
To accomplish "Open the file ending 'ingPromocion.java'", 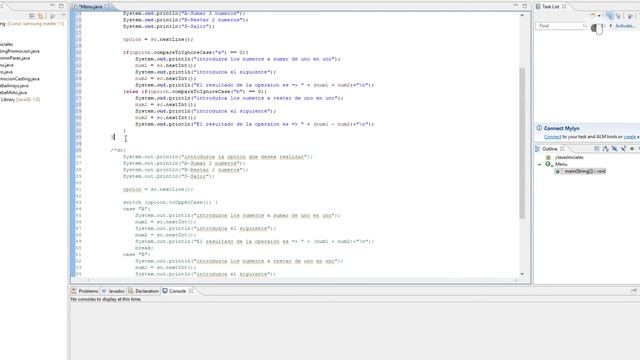I will tap(20, 51).
